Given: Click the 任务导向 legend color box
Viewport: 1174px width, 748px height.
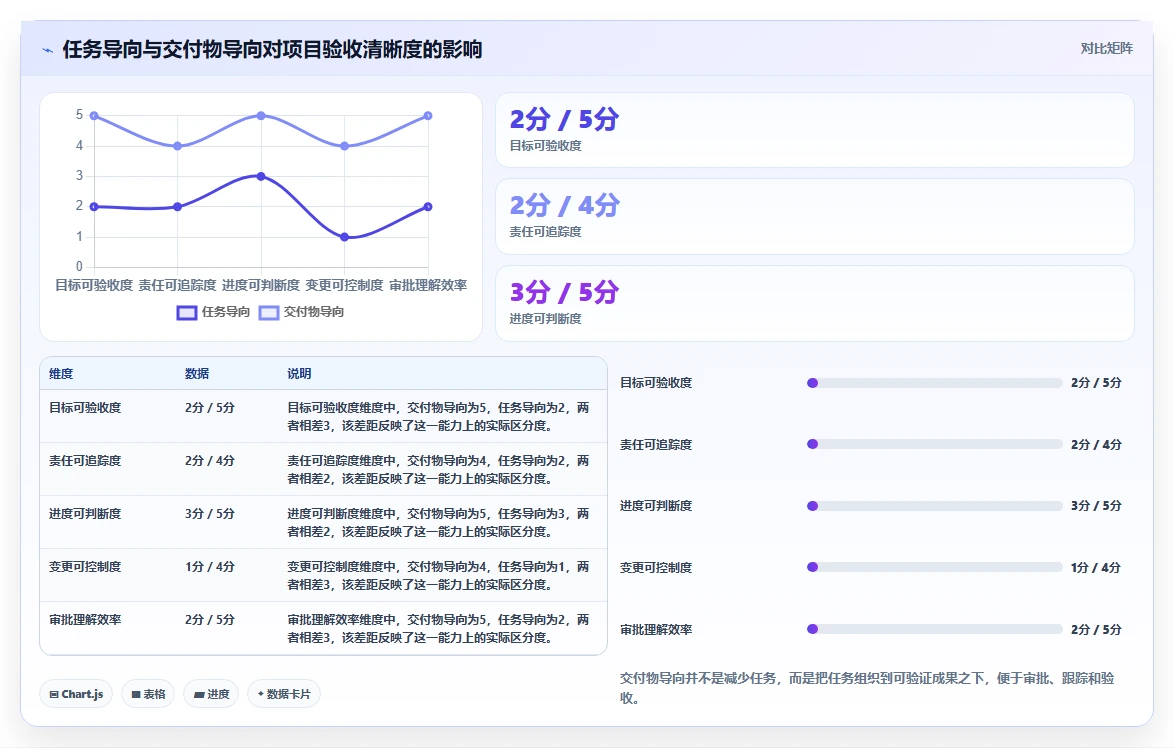Looking at the screenshot, I should [186, 312].
